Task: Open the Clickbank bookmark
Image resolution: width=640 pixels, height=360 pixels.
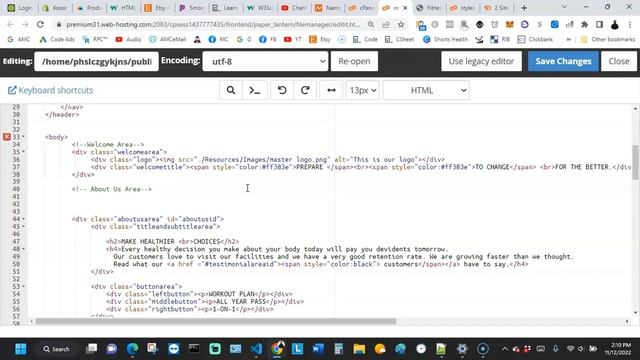Action: pos(535,39)
